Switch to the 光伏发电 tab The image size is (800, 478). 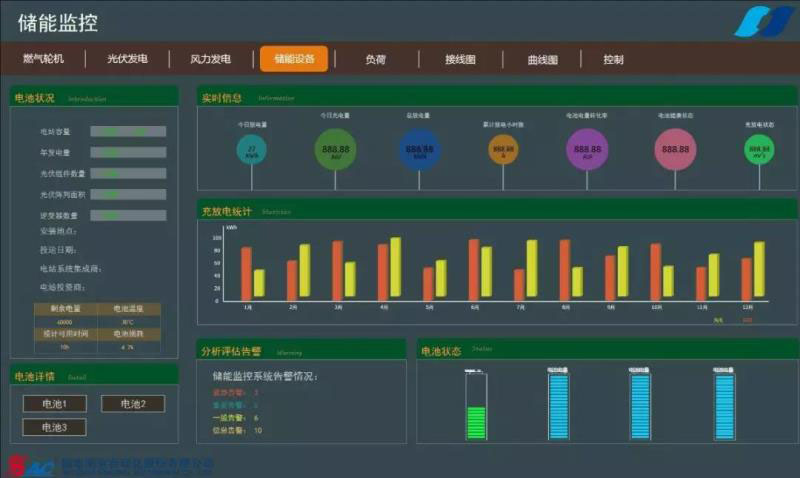127,59
